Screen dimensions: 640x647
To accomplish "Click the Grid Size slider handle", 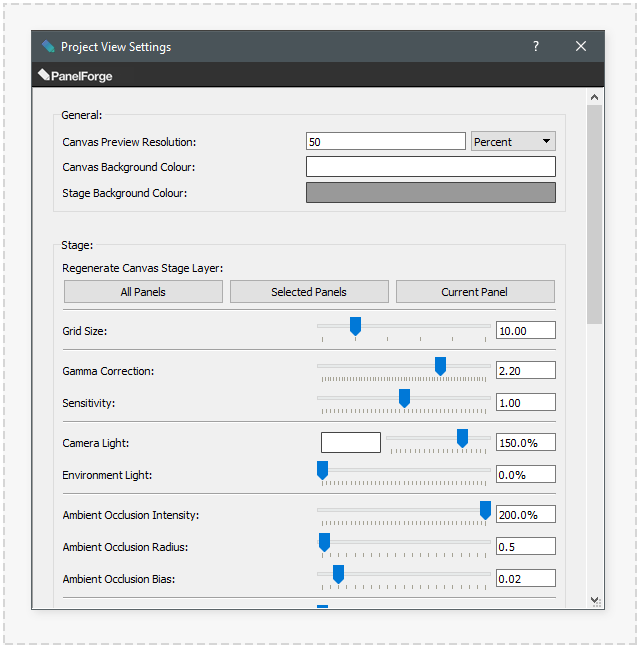I will tap(355, 326).
